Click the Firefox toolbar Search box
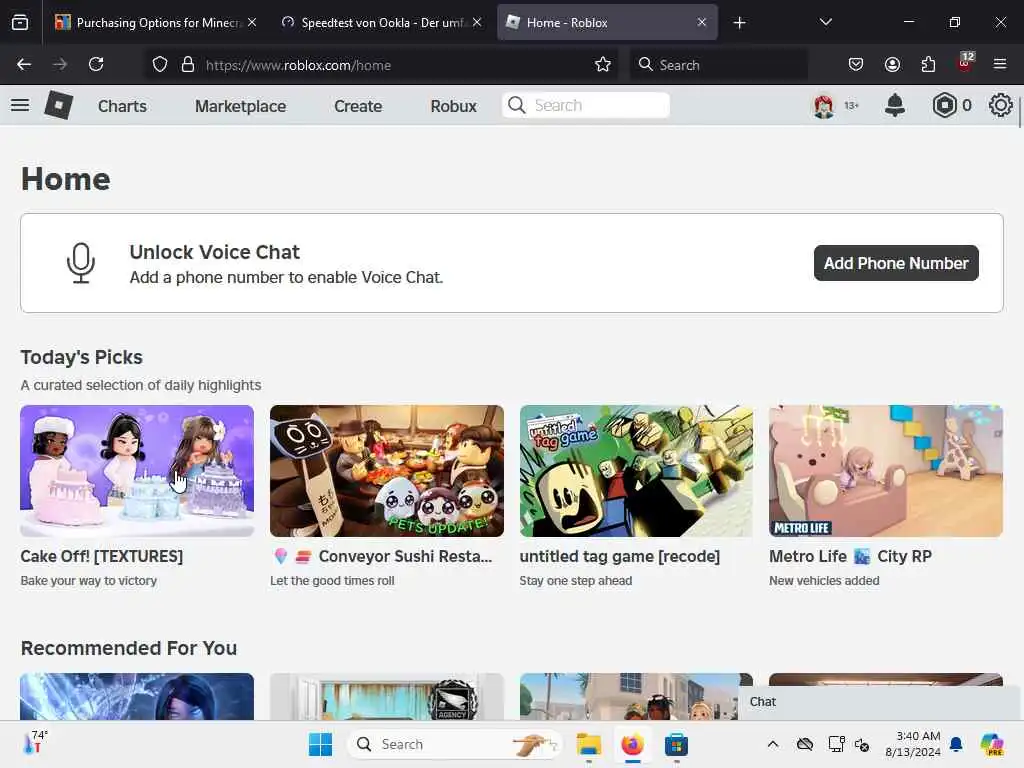The image size is (1024, 768). pos(718,64)
